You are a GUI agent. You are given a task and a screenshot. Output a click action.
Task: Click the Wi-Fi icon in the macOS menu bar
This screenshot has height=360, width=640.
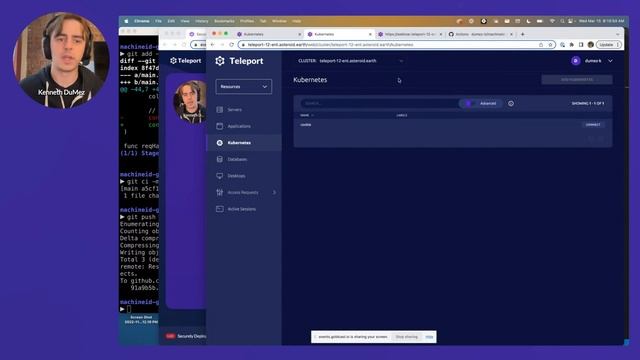point(552,21)
